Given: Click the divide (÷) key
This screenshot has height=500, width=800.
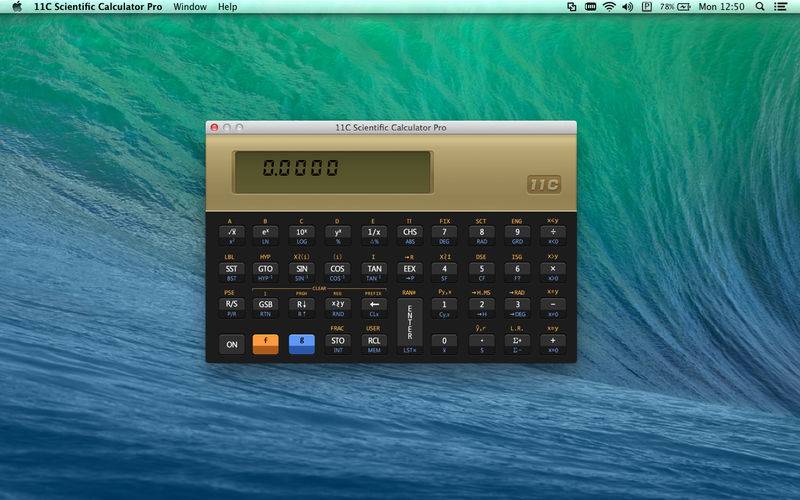Looking at the screenshot, I should [553, 235].
